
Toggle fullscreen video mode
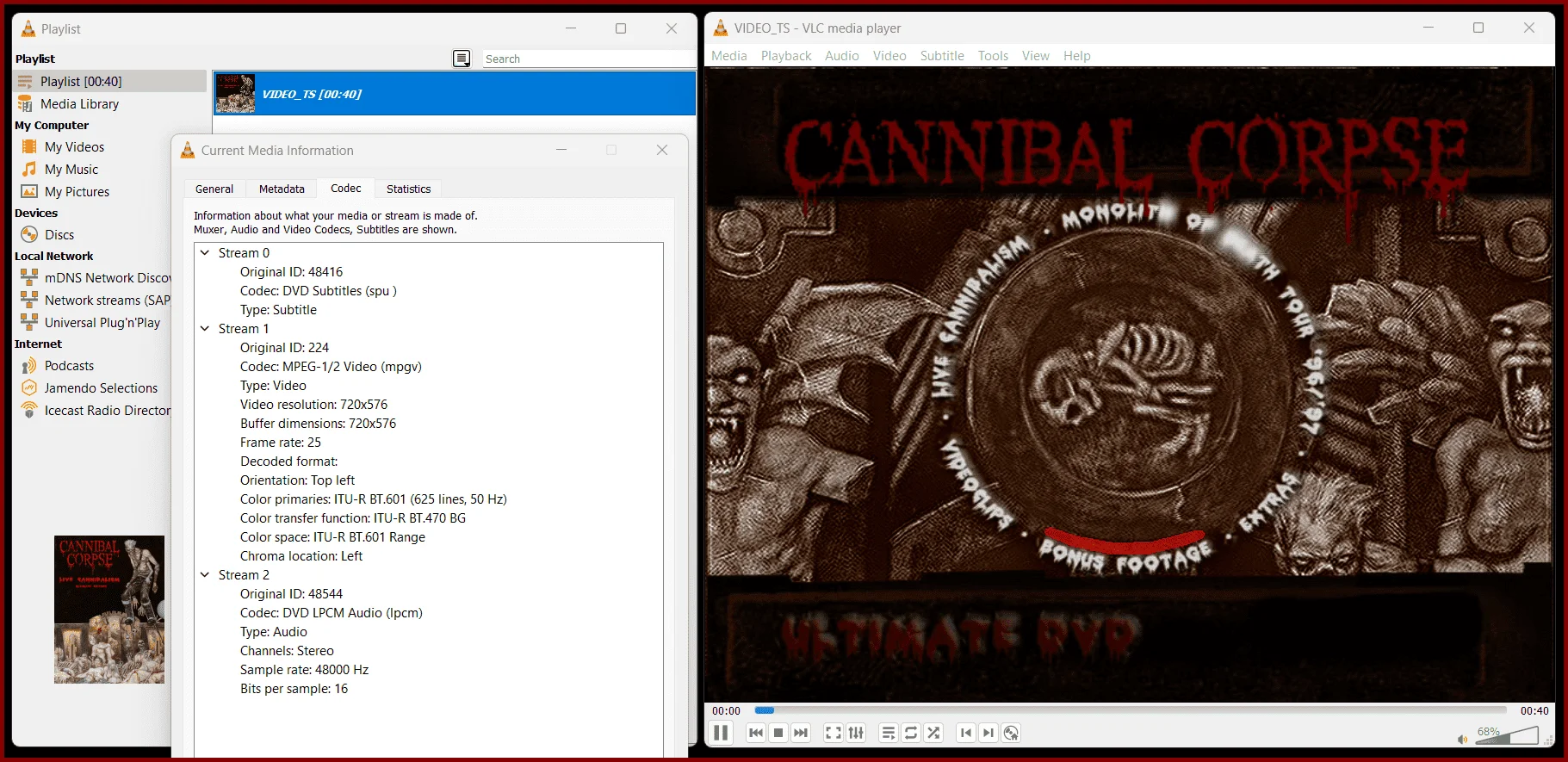tap(834, 733)
